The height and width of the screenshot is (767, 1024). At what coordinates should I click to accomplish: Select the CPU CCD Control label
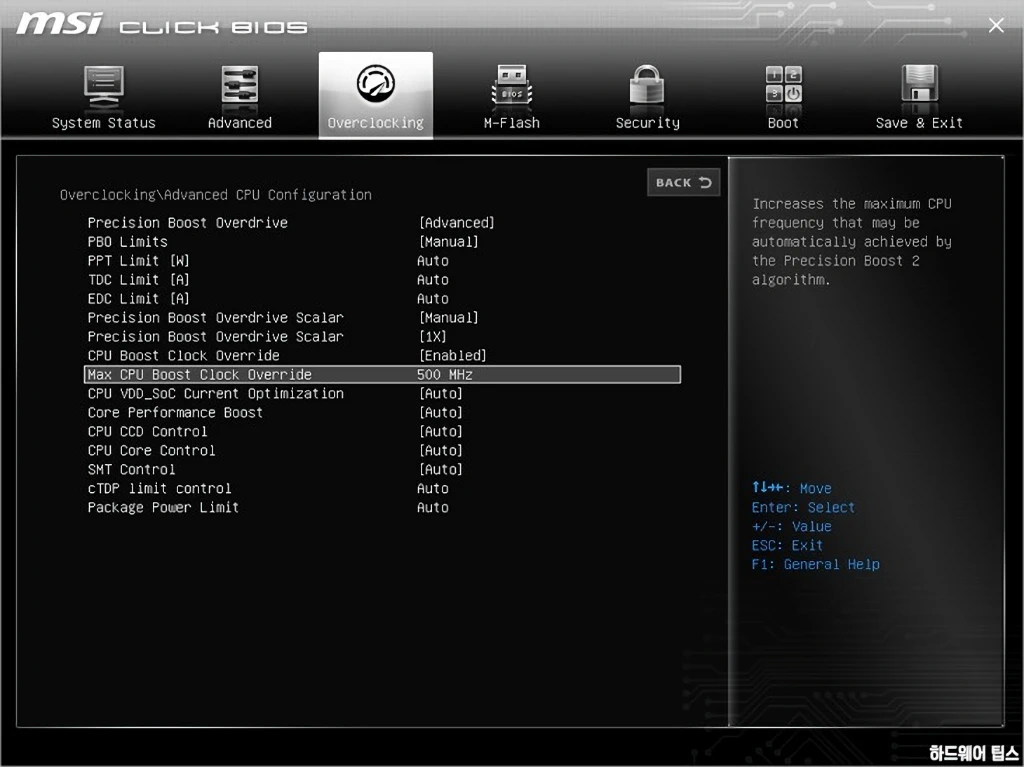coord(148,431)
